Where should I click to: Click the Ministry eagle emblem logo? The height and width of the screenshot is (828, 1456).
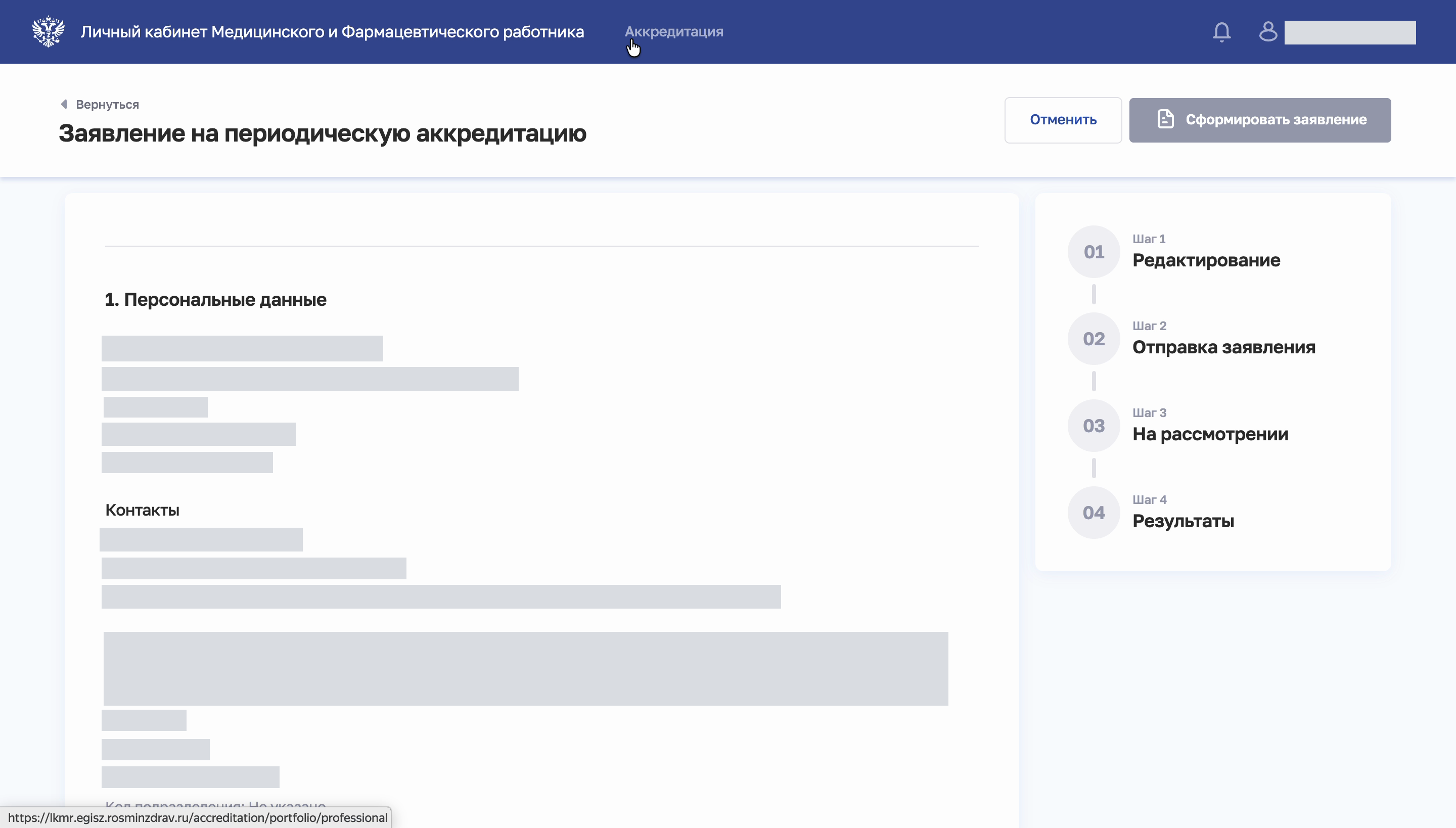click(x=49, y=31)
